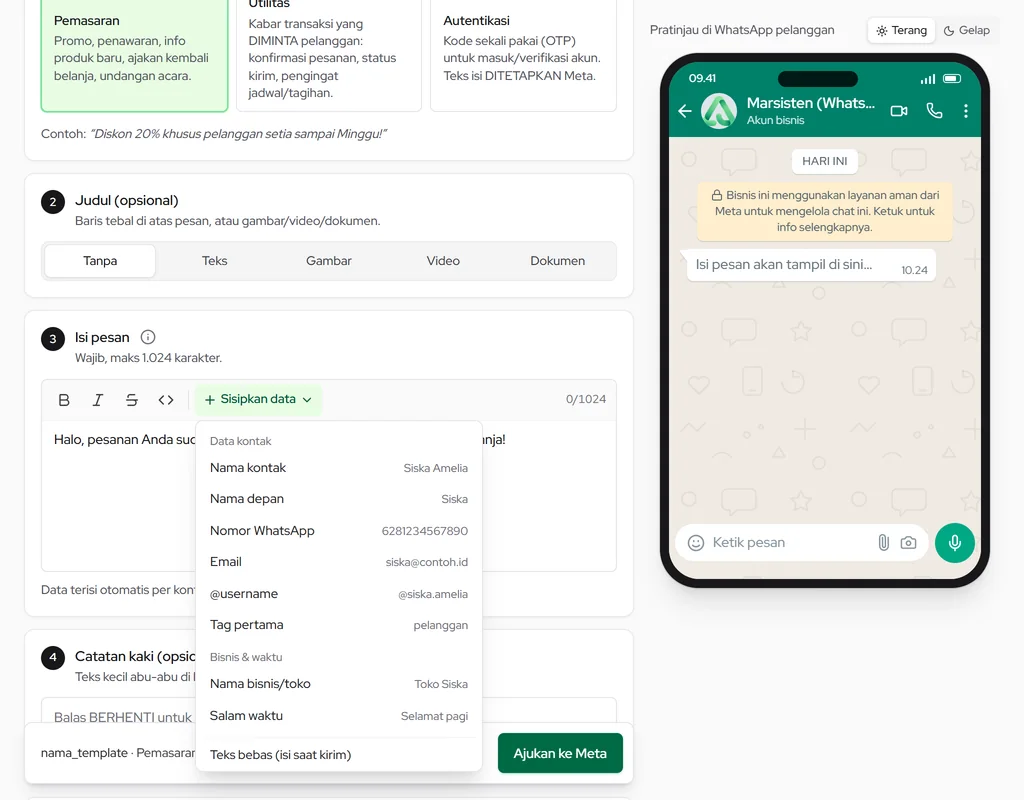
Task: Choose Tanpa header option
Action: pos(100,261)
